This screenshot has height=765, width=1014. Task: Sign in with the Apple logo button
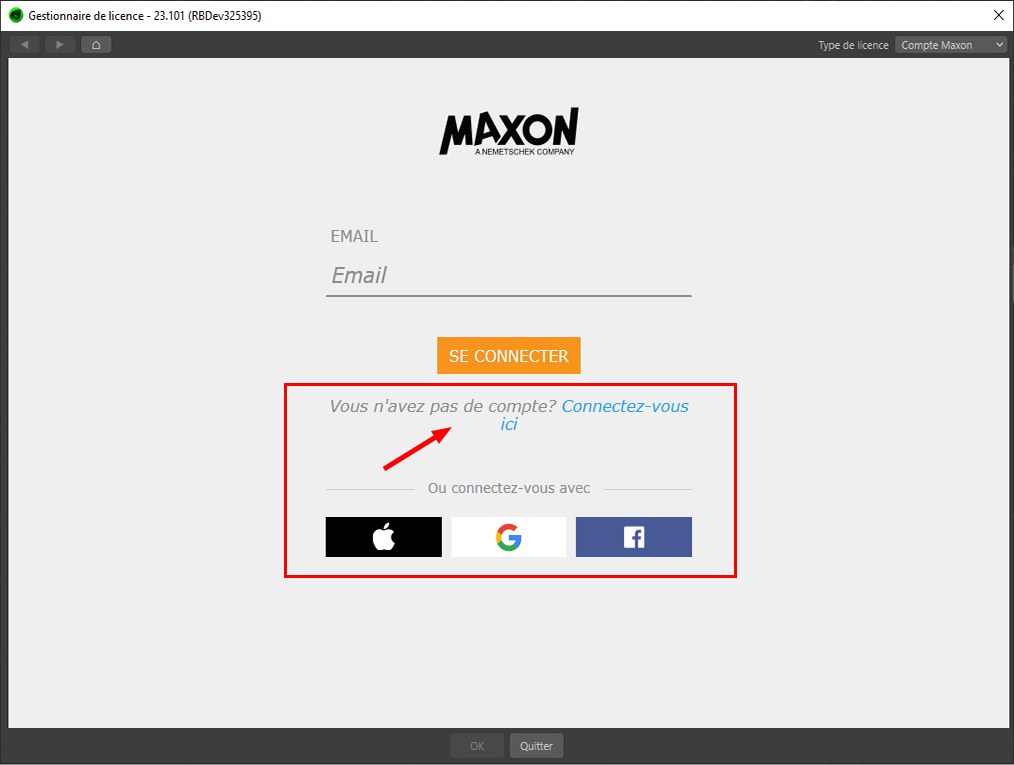tap(383, 537)
